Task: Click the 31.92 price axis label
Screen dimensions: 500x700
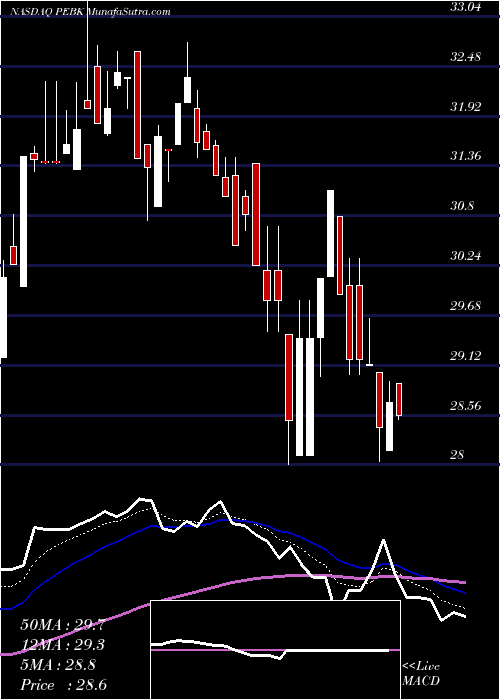Action: (467, 107)
